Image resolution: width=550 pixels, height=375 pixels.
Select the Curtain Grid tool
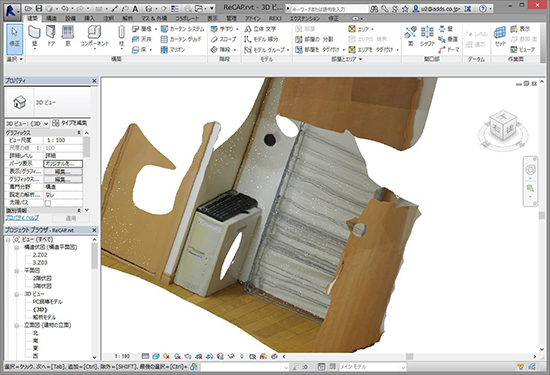181,39
